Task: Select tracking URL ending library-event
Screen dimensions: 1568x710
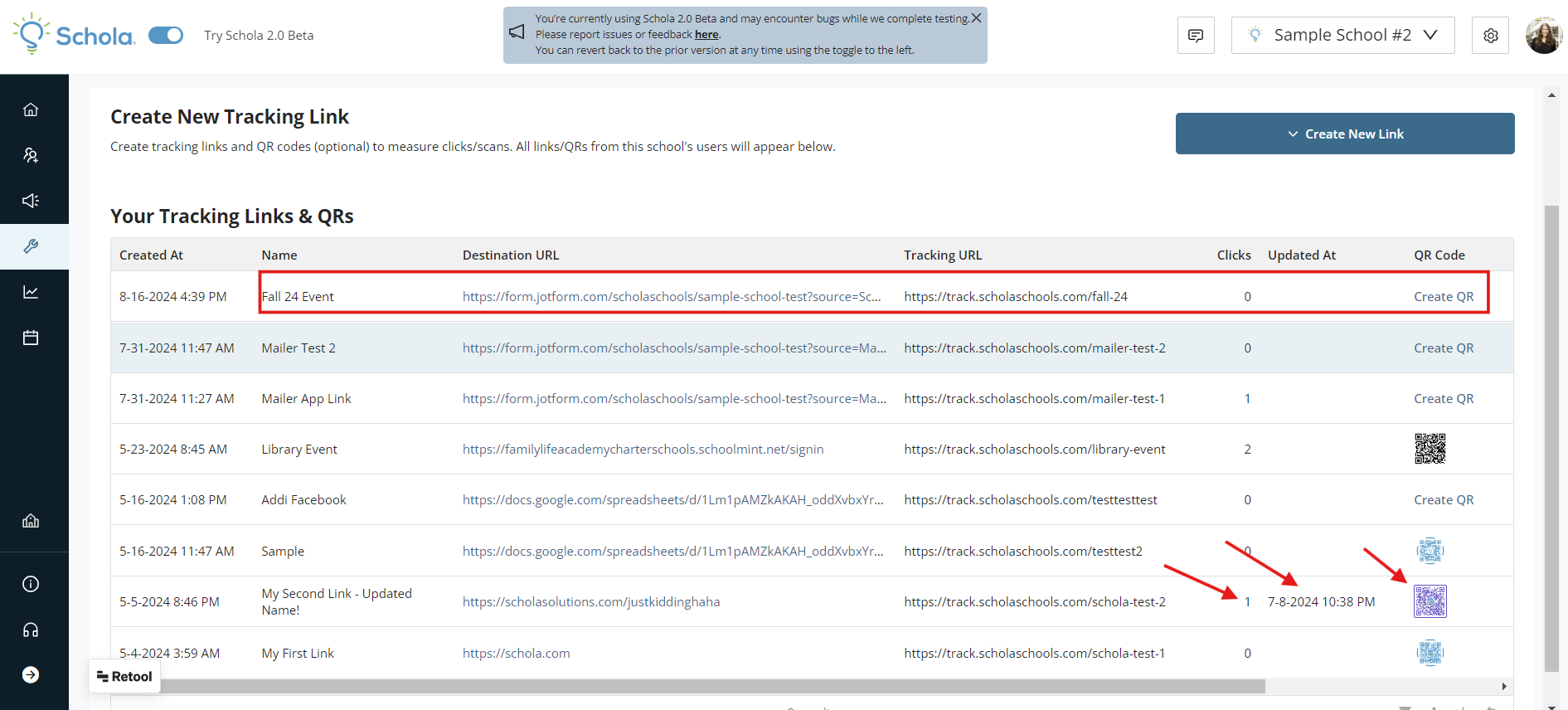Action: tap(1035, 450)
